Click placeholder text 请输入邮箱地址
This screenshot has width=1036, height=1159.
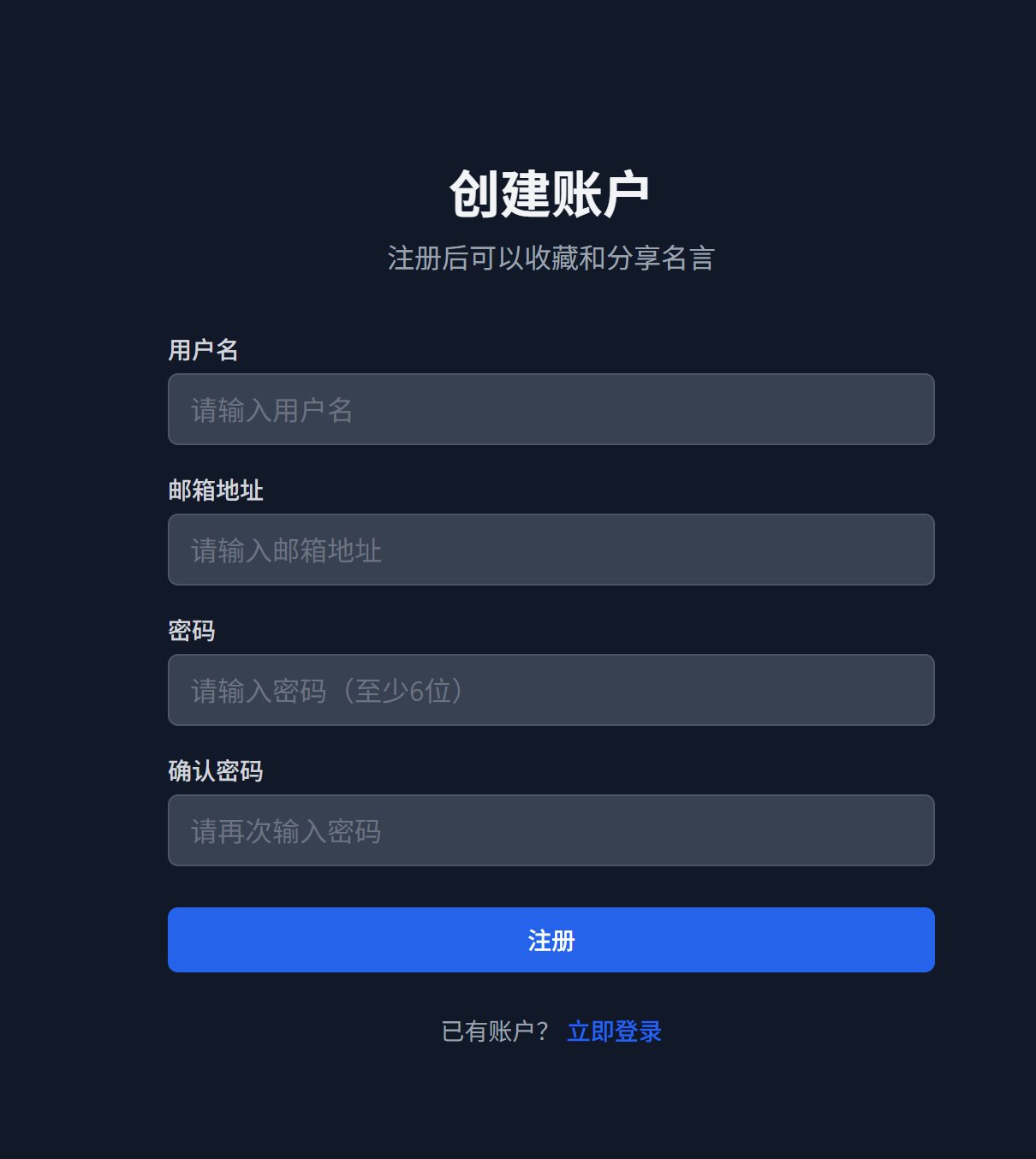click(286, 550)
